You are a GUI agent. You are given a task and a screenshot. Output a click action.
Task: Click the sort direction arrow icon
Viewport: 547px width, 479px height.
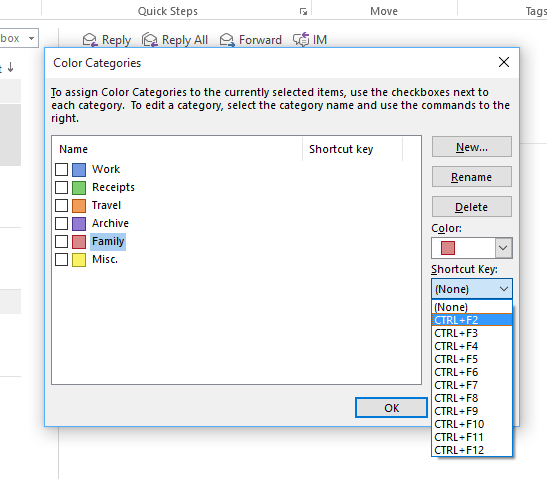(10, 67)
